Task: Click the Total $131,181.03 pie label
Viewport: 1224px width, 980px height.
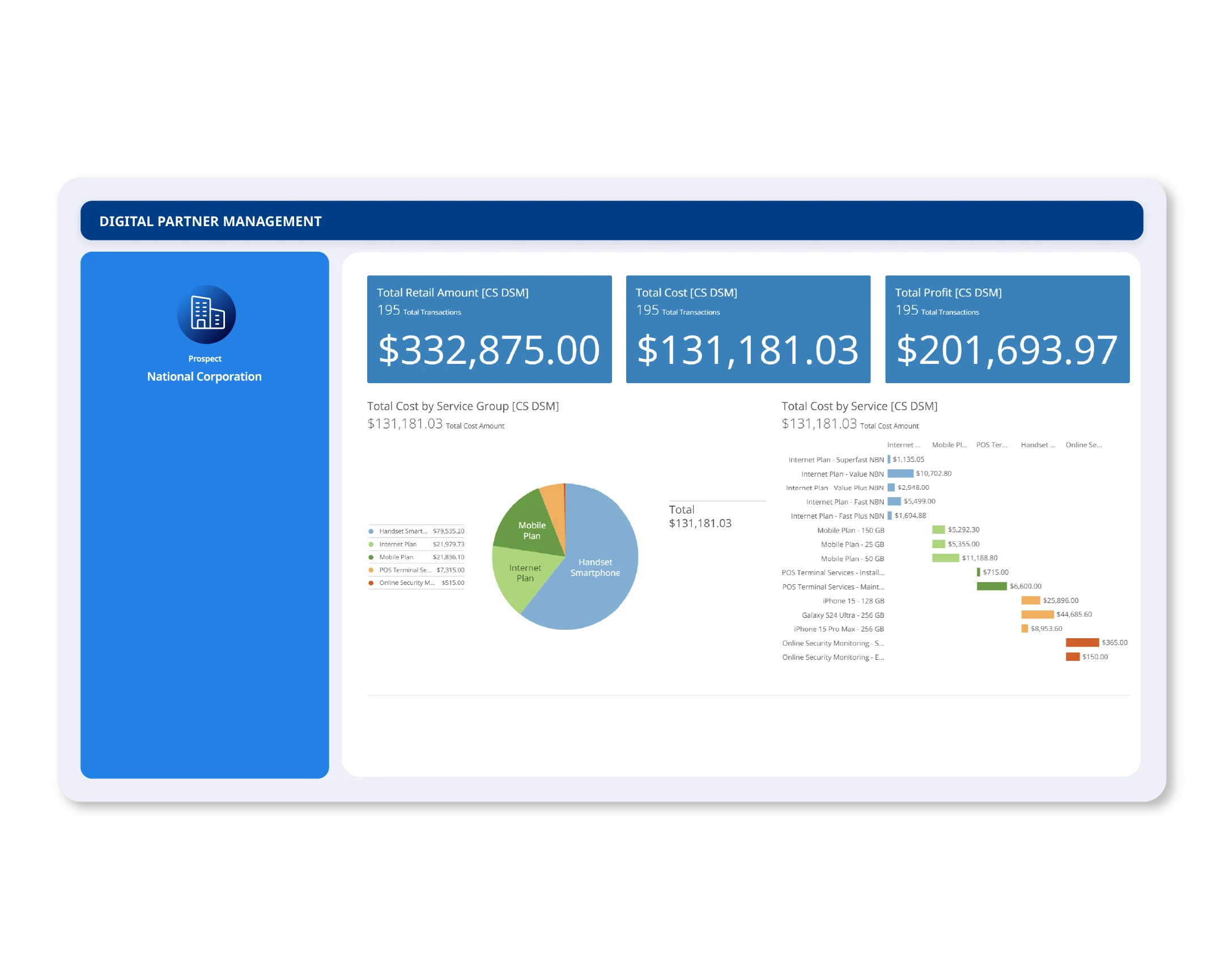Action: [x=700, y=517]
